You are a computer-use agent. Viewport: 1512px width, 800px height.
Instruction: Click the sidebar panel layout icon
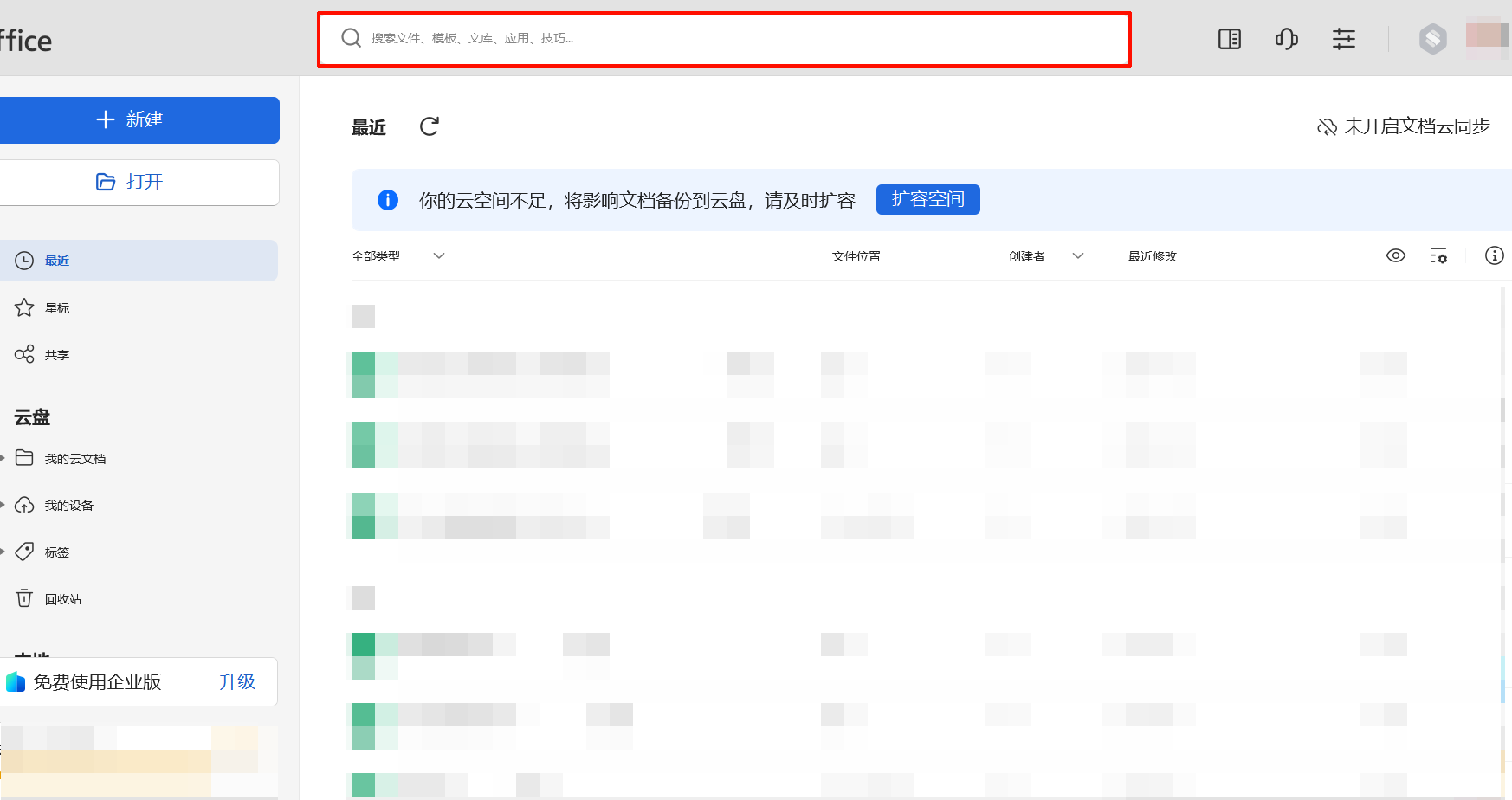1229,39
